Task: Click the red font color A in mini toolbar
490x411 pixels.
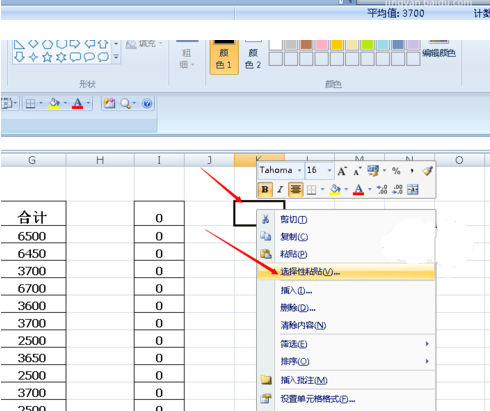Action: [x=358, y=190]
